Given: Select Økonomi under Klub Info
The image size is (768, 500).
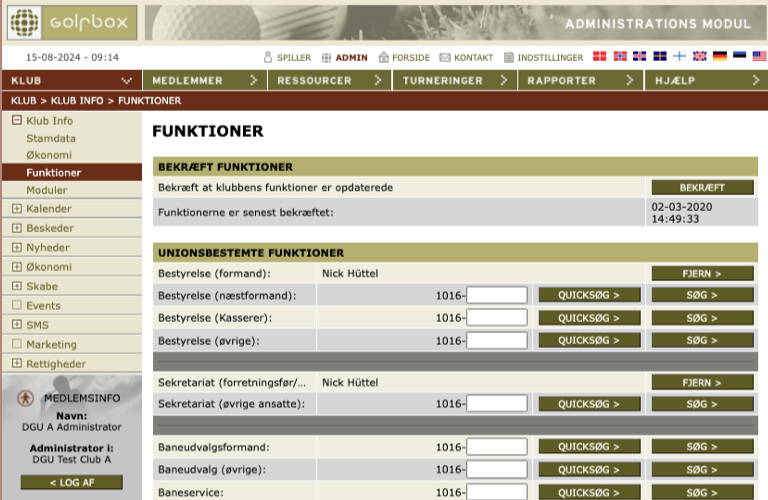Looking at the screenshot, I should [x=49, y=155].
